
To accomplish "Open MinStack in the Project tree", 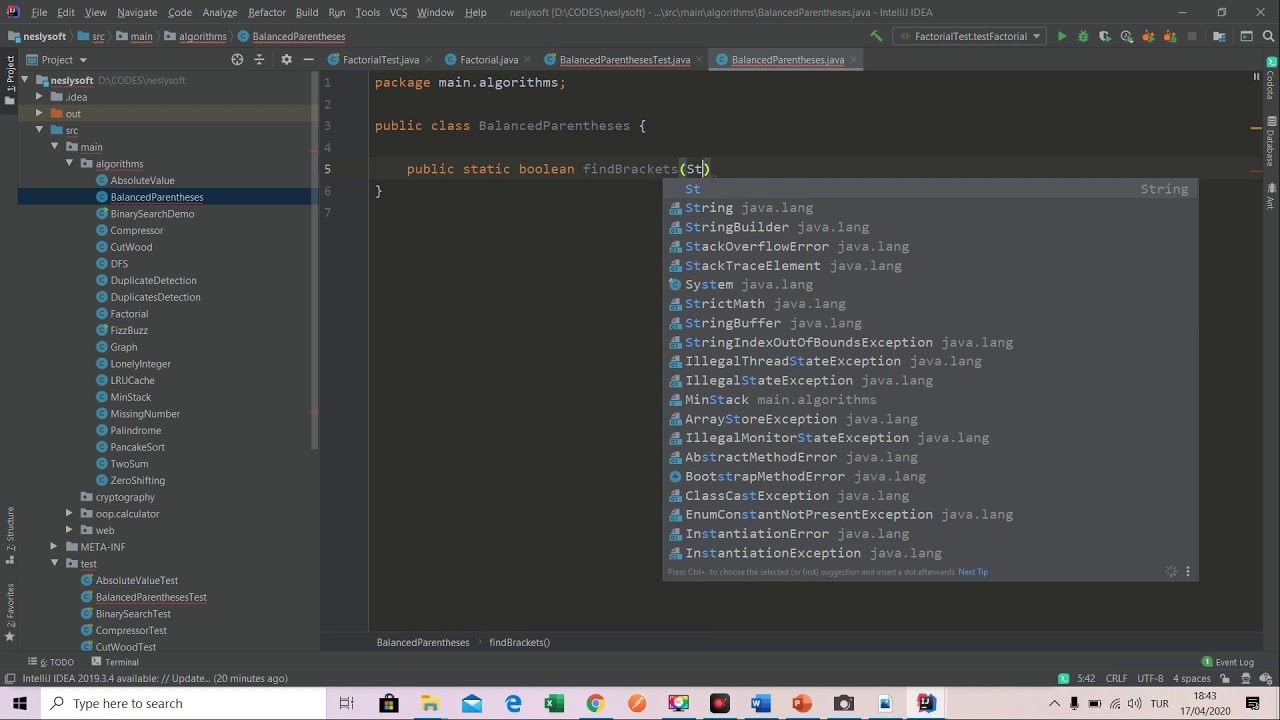I will pyautogui.click(x=130, y=397).
